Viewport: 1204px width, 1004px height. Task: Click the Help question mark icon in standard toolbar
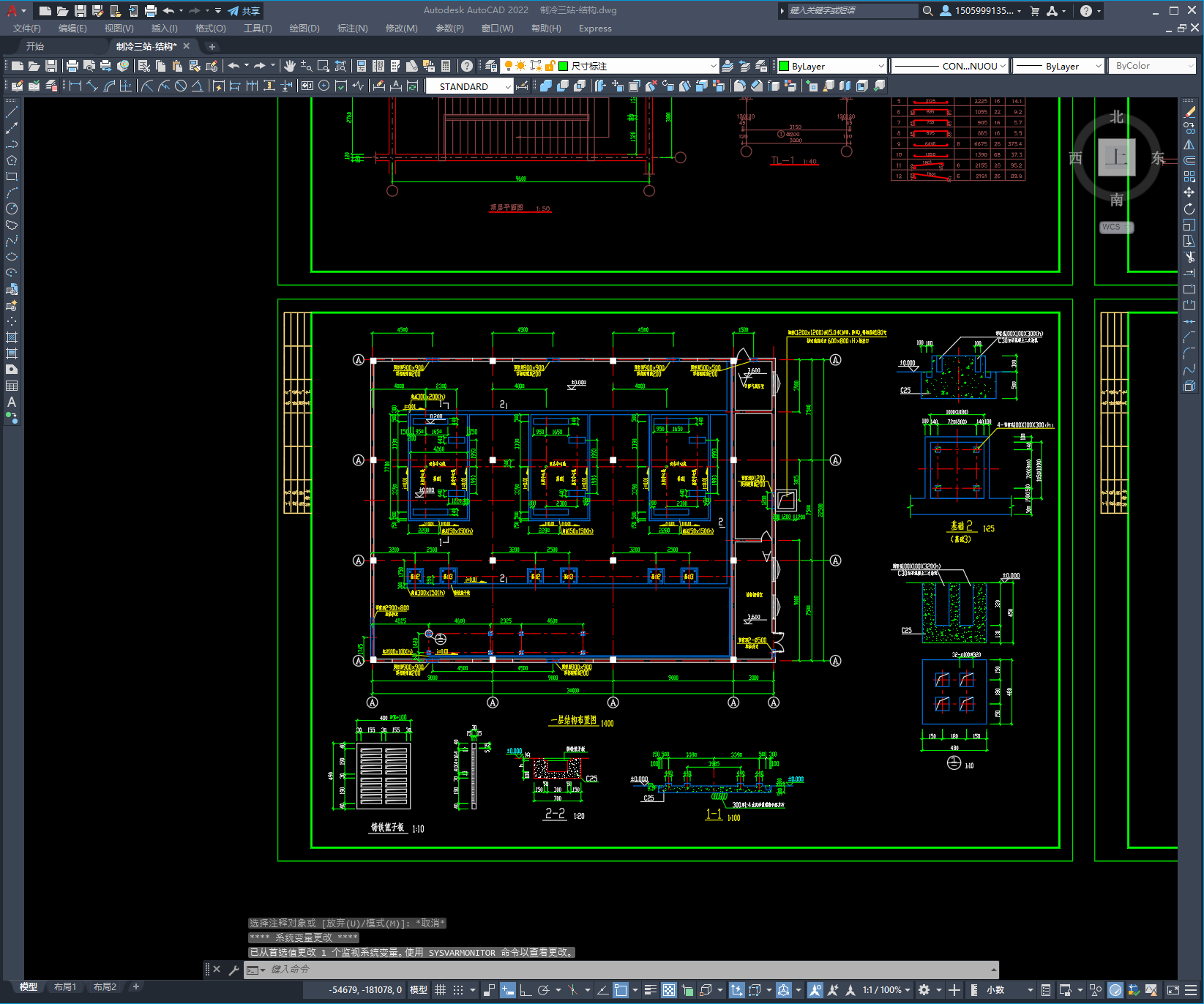click(x=467, y=66)
